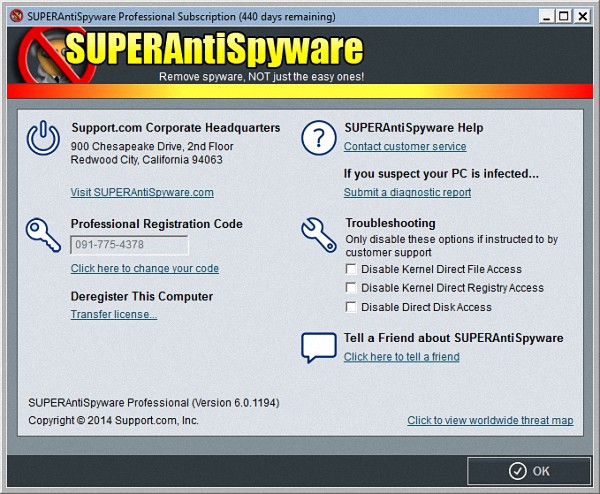This screenshot has width=600, height=494.
Task: View worldwide threat map link
Action: coord(490,420)
